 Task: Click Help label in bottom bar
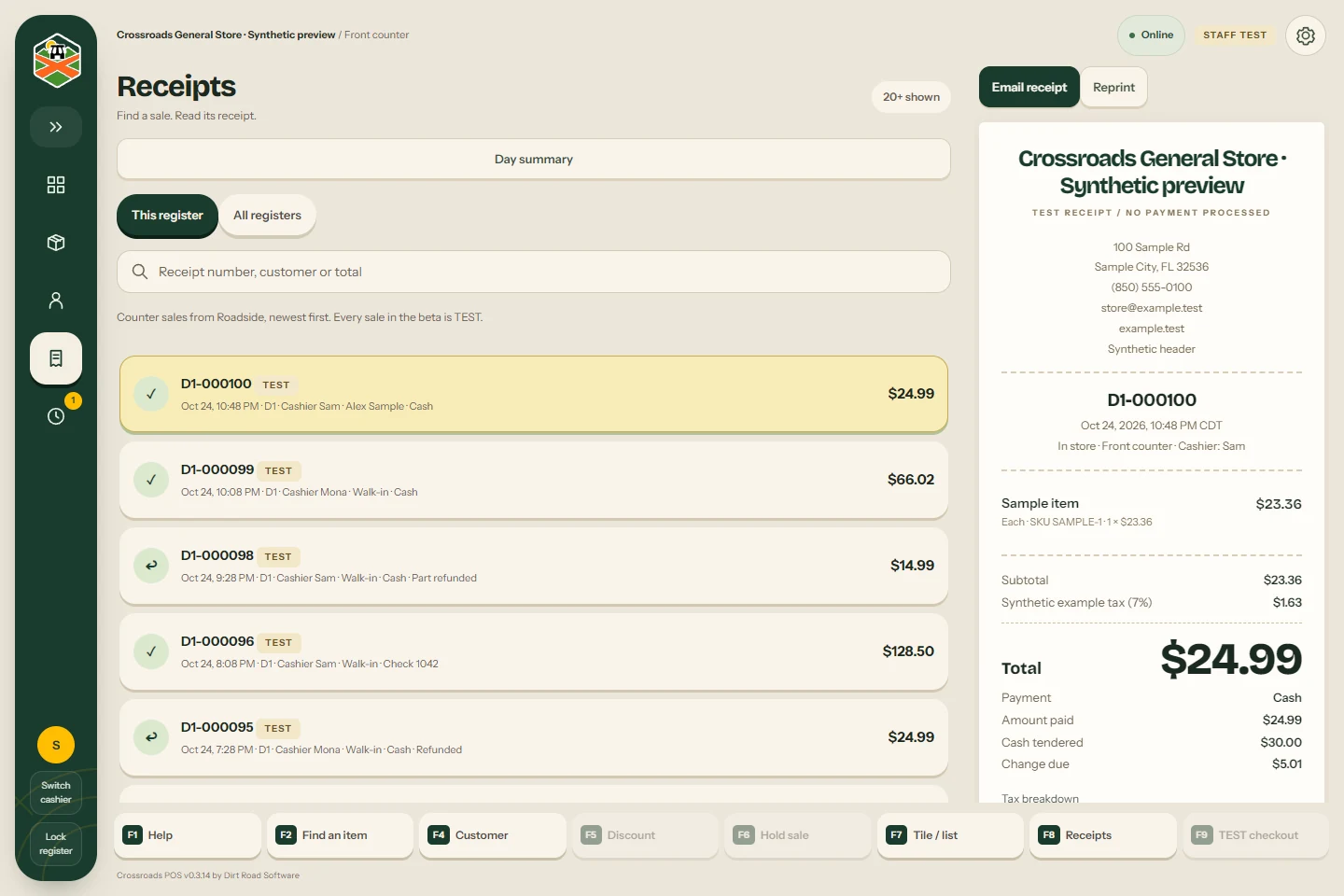[161, 835]
